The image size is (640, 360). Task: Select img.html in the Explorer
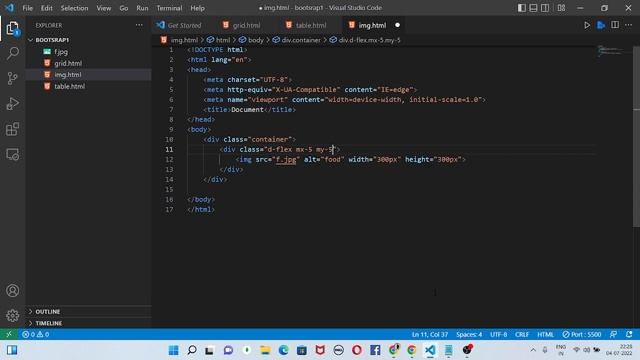(68, 75)
